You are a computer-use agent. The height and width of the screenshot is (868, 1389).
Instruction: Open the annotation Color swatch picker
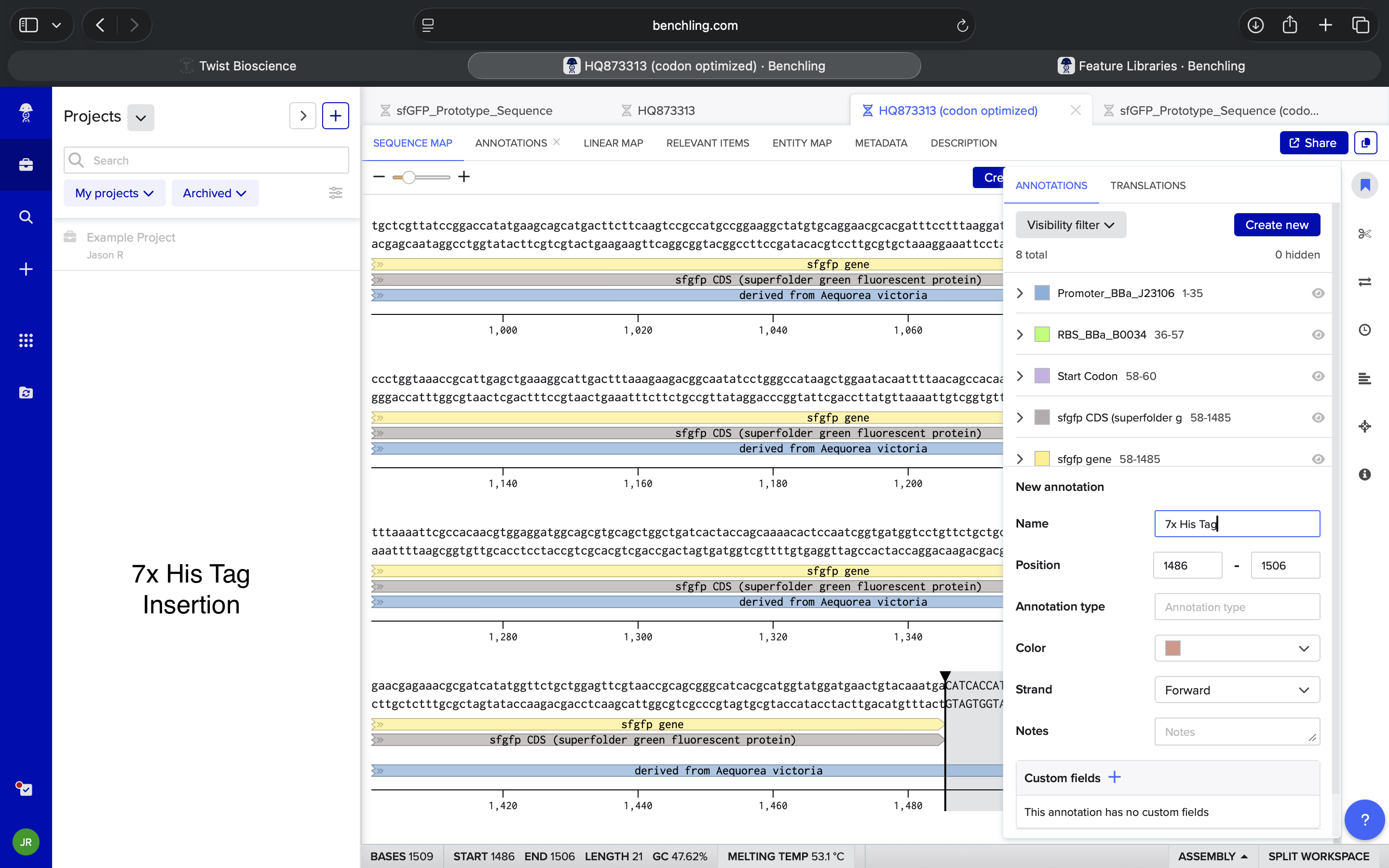pos(1237,648)
